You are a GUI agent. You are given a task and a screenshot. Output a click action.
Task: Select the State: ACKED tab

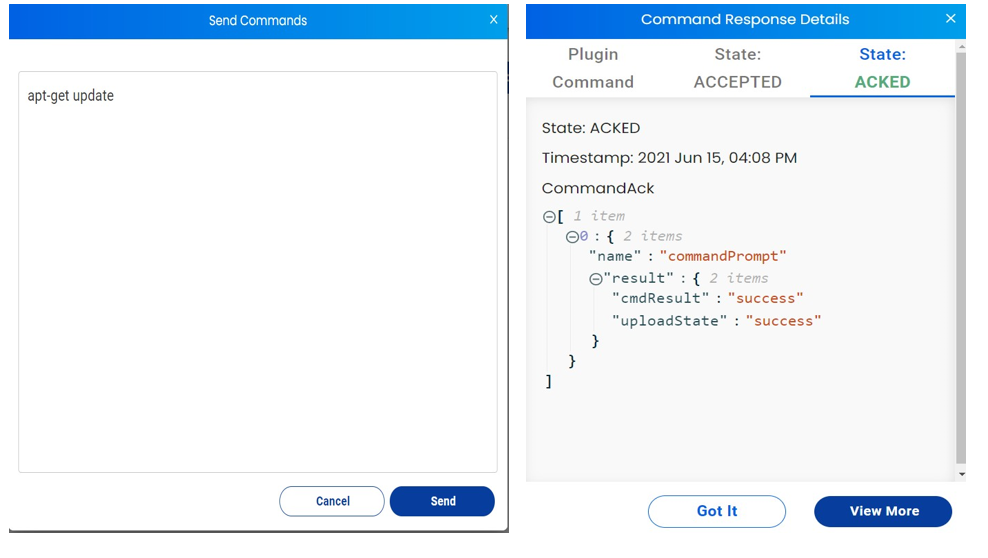pos(882,68)
